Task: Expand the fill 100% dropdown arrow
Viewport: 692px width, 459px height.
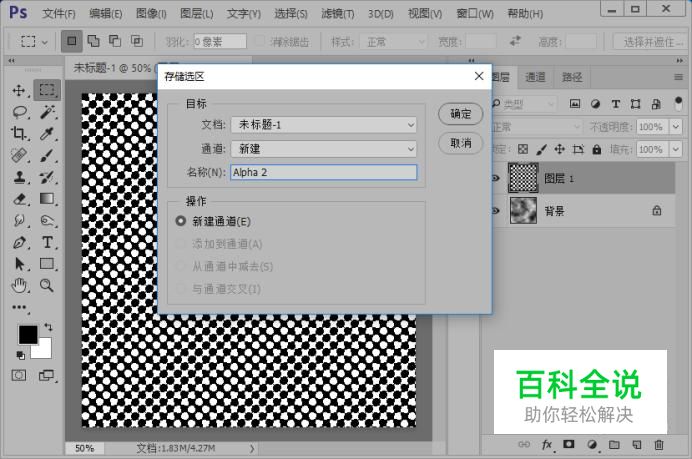Action: coord(676,150)
